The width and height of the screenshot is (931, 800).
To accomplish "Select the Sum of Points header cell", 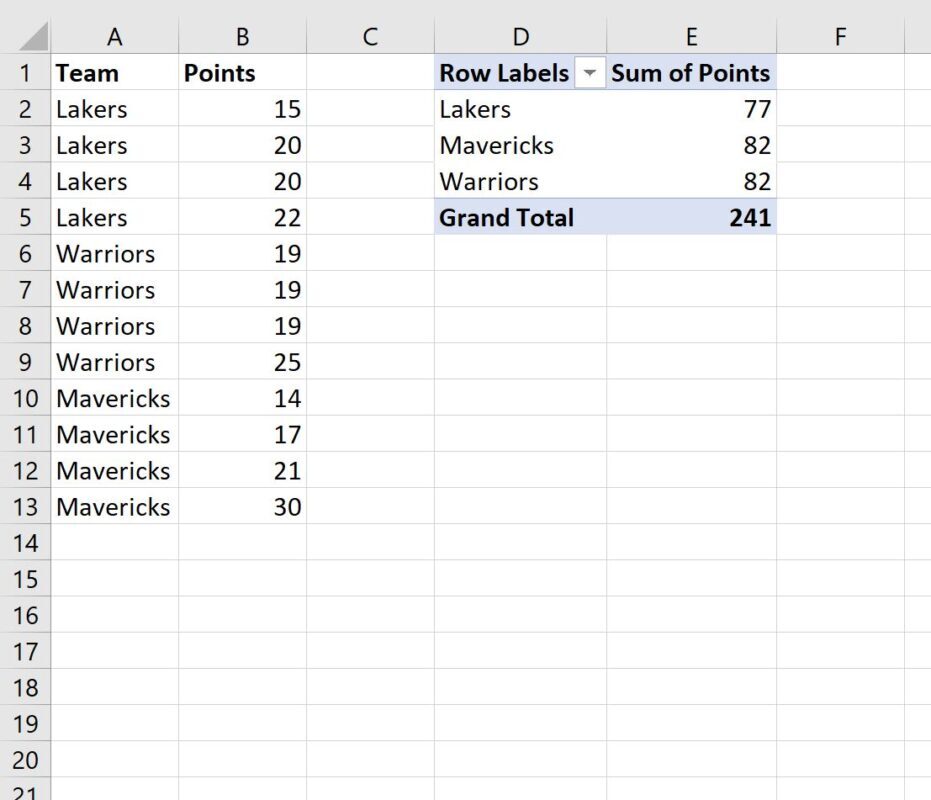I will pos(692,73).
